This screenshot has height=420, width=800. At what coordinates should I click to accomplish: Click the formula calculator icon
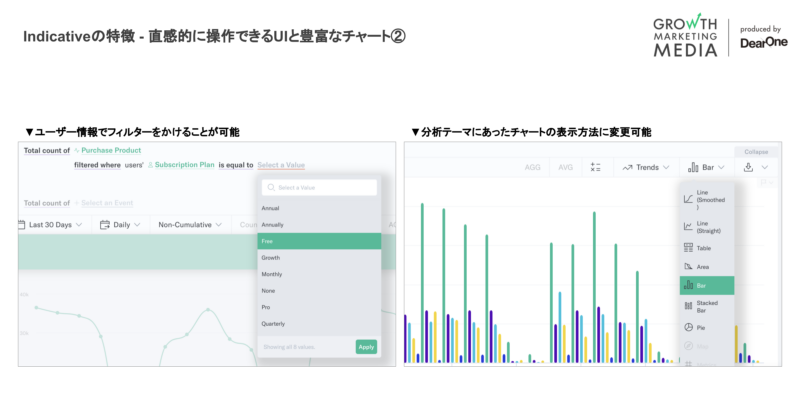click(x=595, y=167)
